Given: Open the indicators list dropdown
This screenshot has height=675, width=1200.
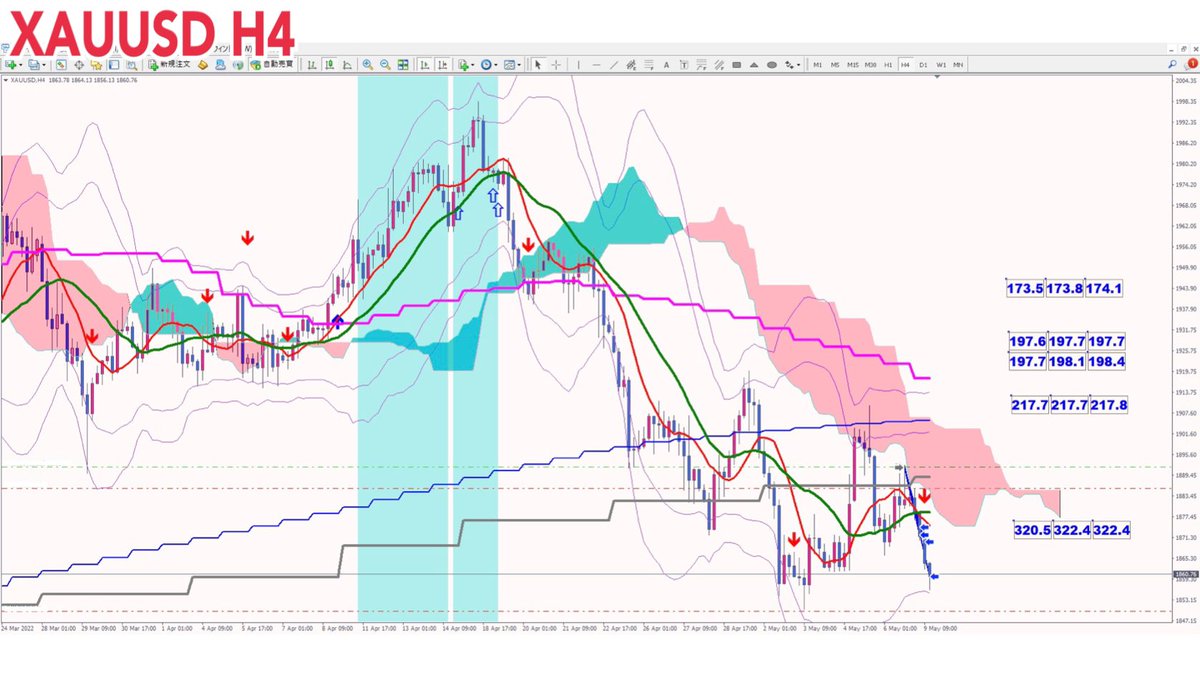Looking at the screenshot, I should [x=465, y=65].
